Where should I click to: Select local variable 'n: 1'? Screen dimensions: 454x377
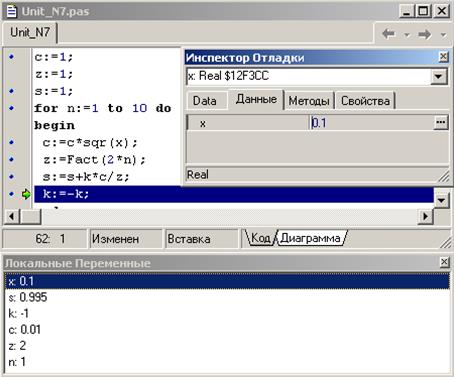227,361
